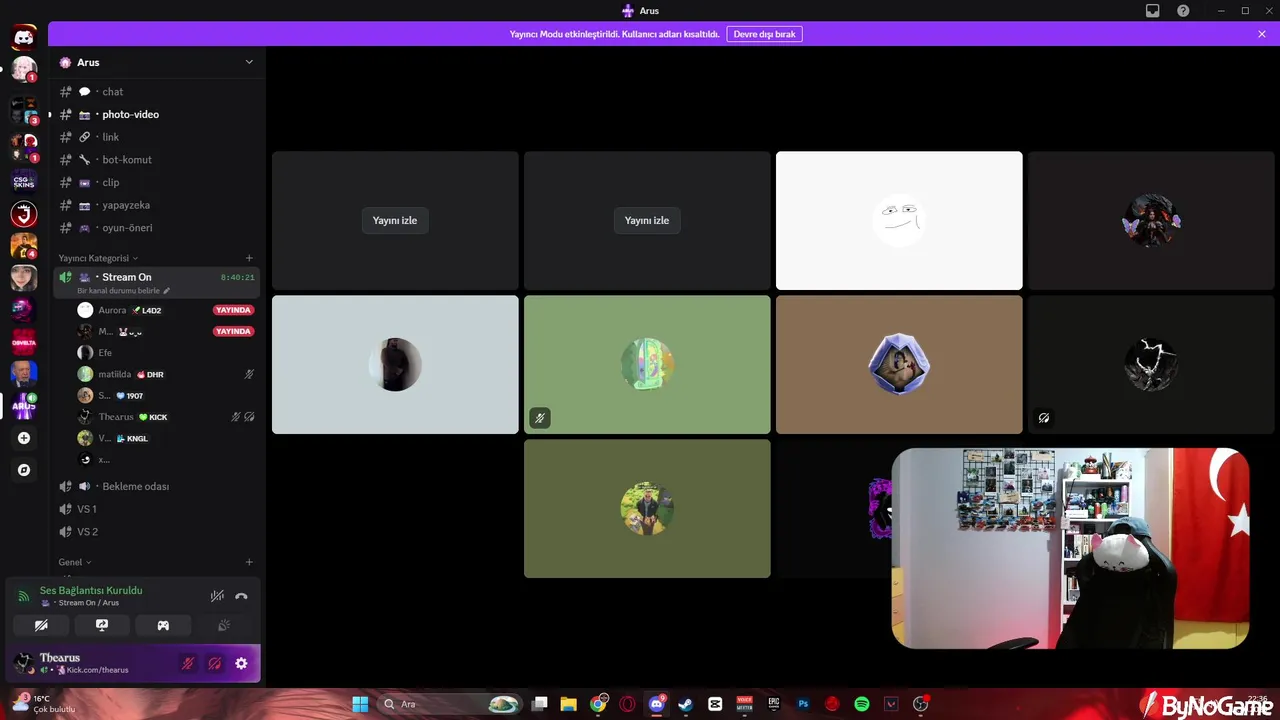Dismiss the streamer mode banner with X
The width and height of the screenshot is (1280, 720).
[x=1262, y=34]
